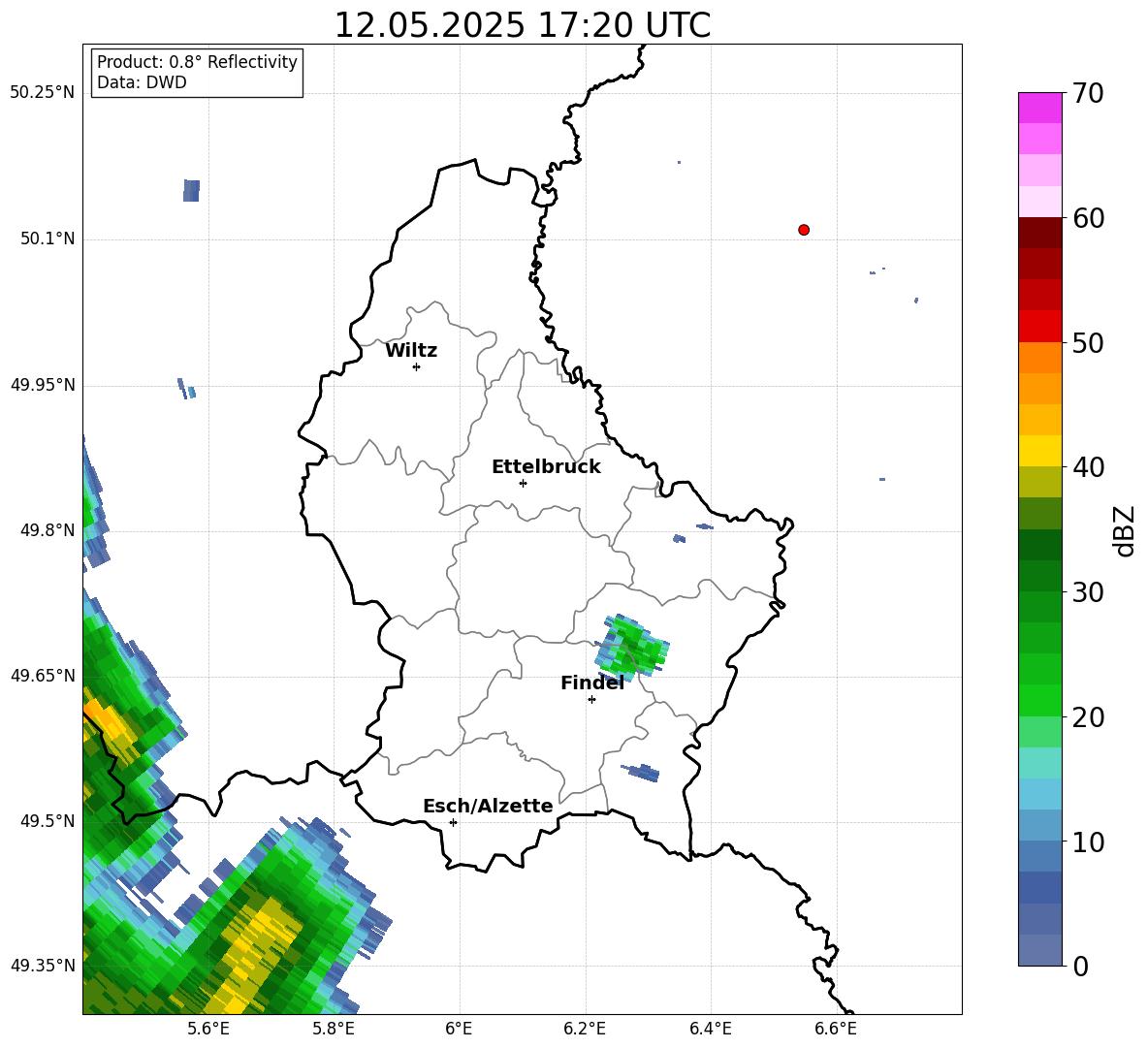Click the Ettelbruck city label

tap(546, 467)
